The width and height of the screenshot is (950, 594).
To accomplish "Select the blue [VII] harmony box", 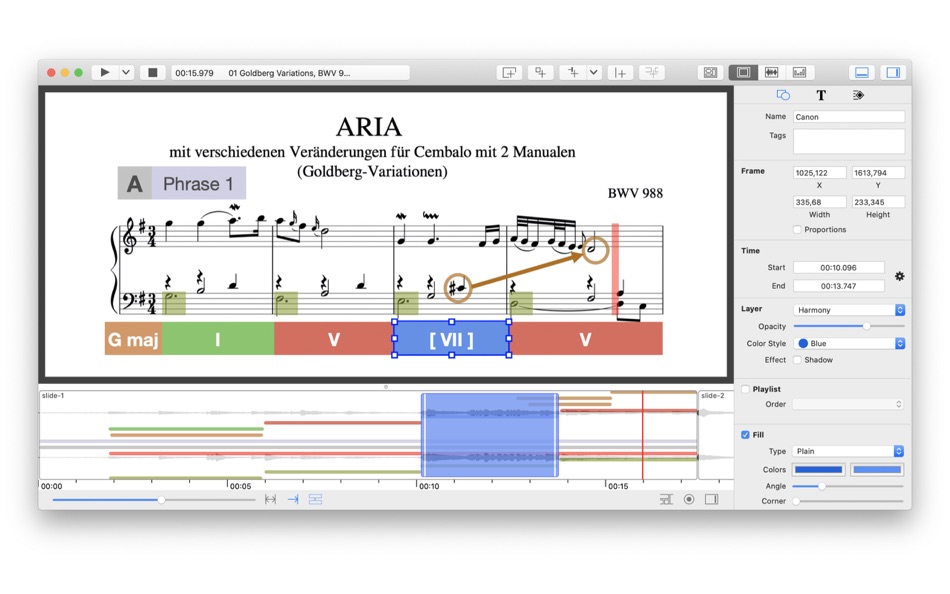I will pyautogui.click(x=451, y=339).
